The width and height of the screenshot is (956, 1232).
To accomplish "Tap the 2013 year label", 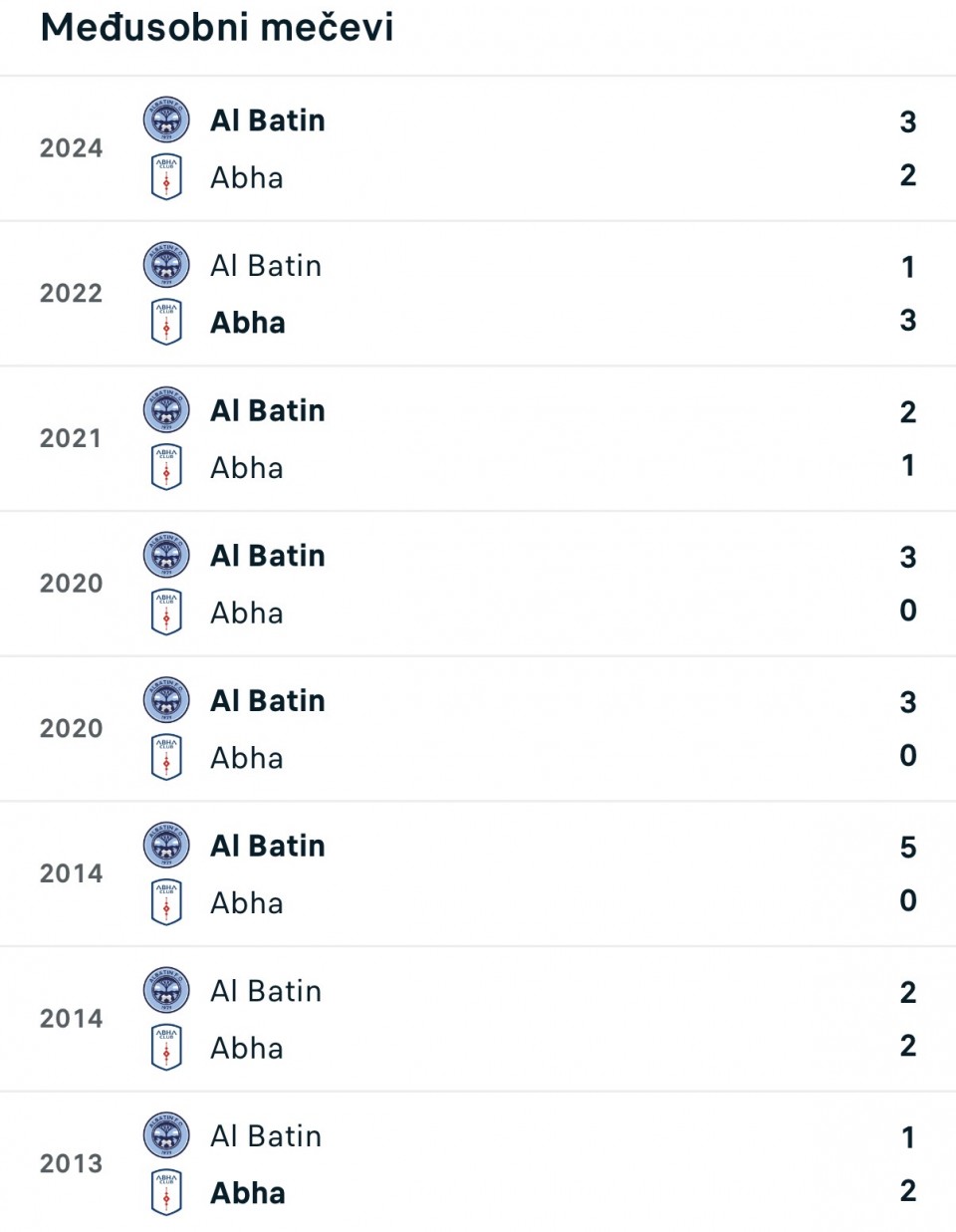I will [x=72, y=1163].
